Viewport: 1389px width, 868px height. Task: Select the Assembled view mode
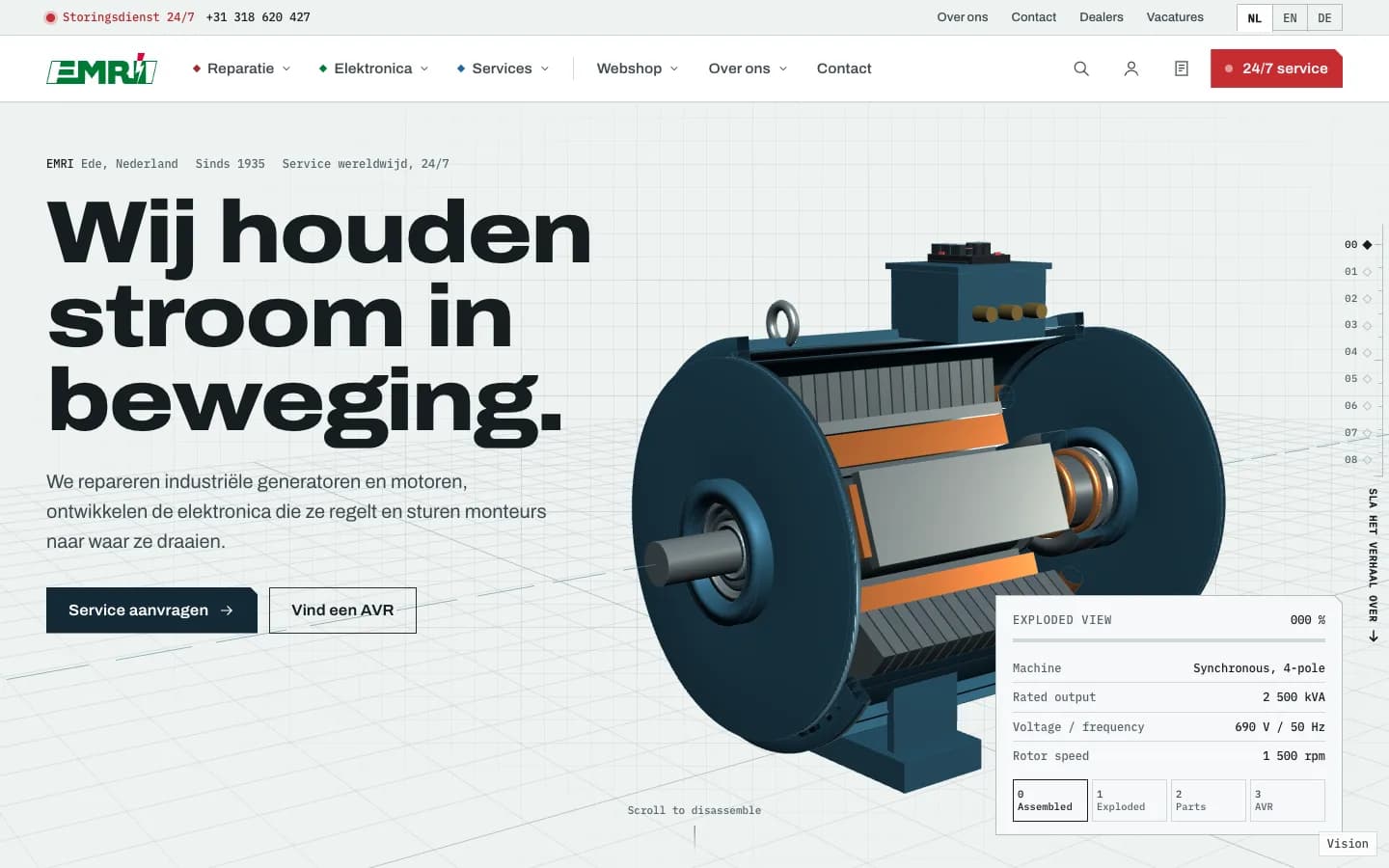pyautogui.click(x=1050, y=800)
